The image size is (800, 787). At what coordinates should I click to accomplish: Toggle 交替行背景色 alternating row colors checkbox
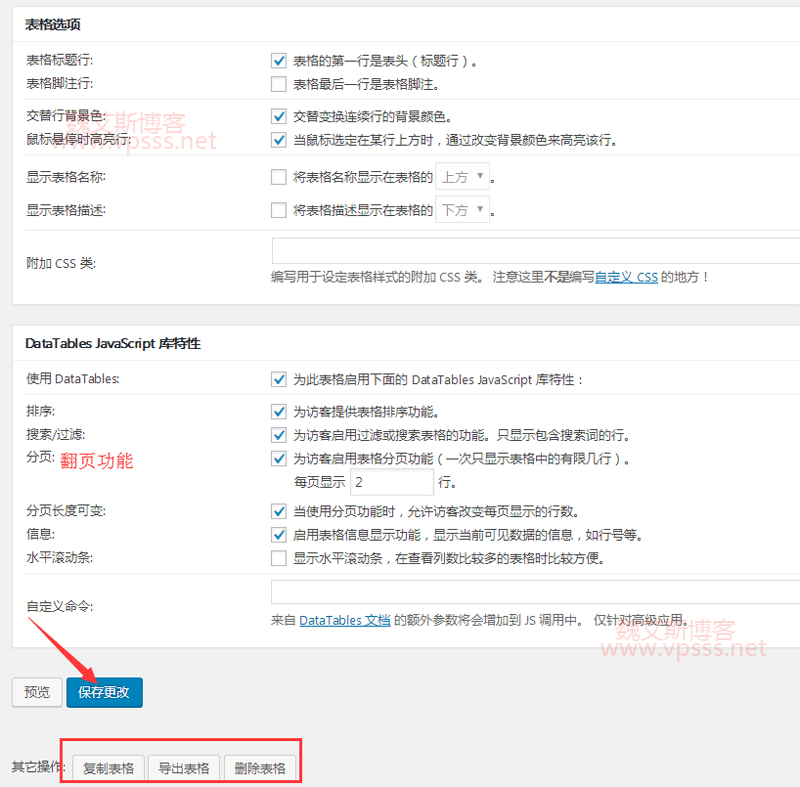279,116
